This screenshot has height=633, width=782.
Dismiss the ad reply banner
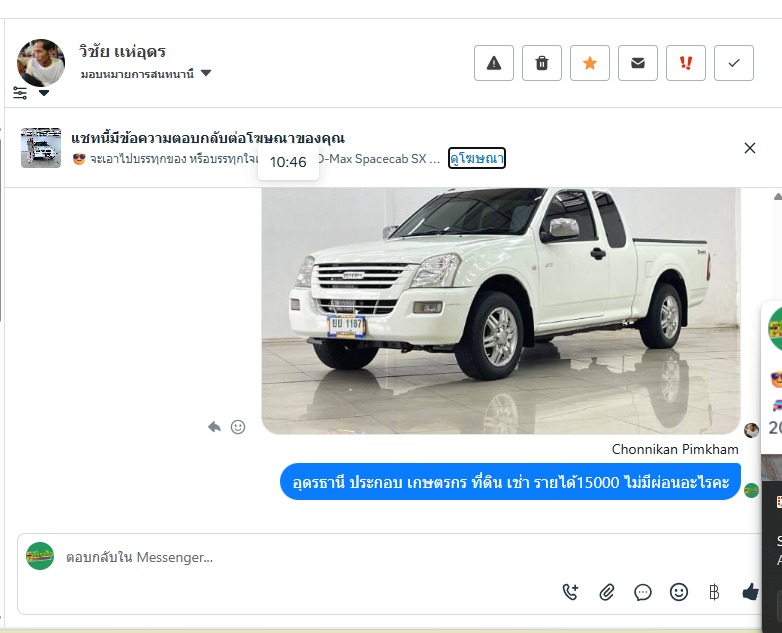coord(750,148)
